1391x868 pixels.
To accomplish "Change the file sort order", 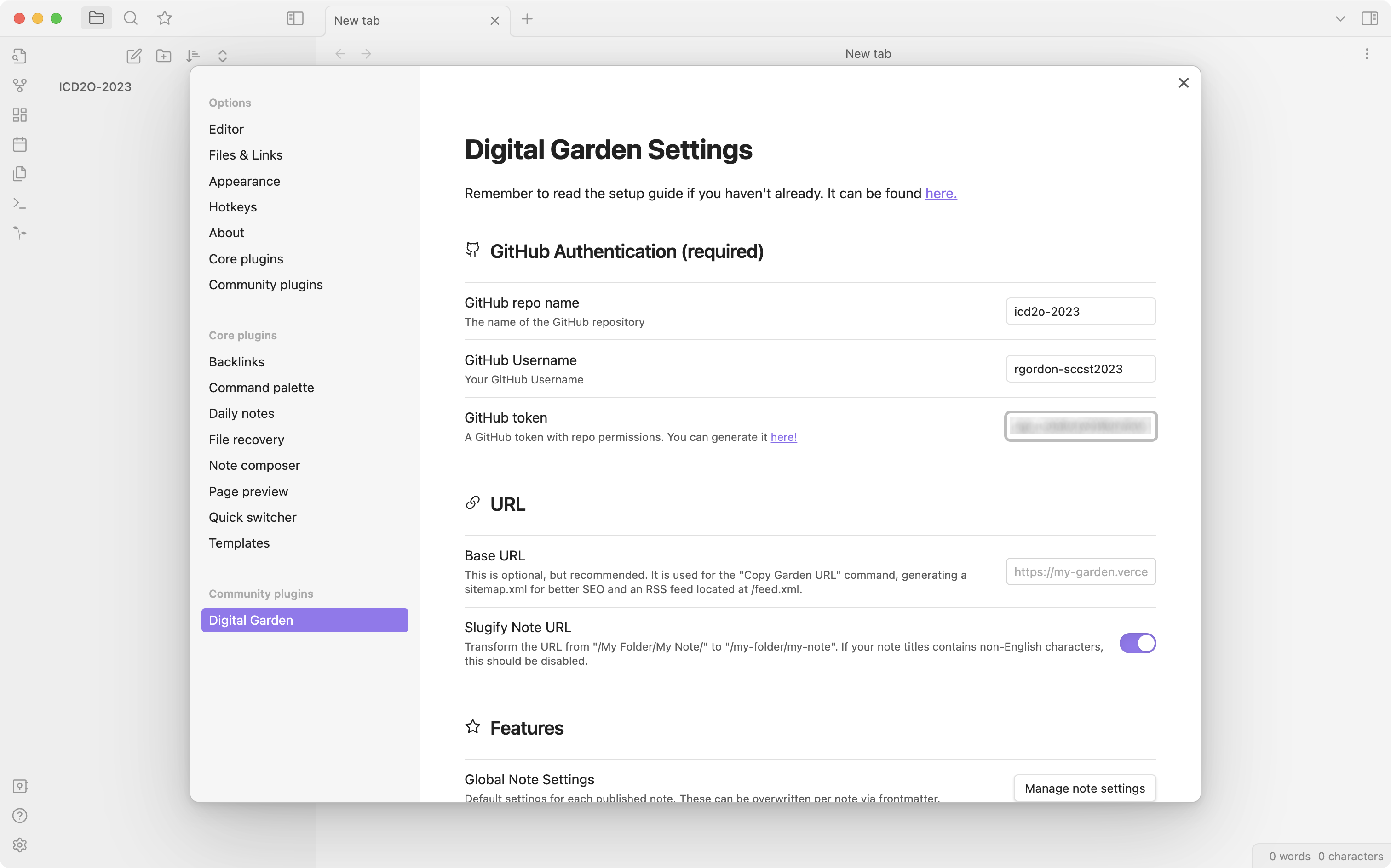I will [x=193, y=56].
